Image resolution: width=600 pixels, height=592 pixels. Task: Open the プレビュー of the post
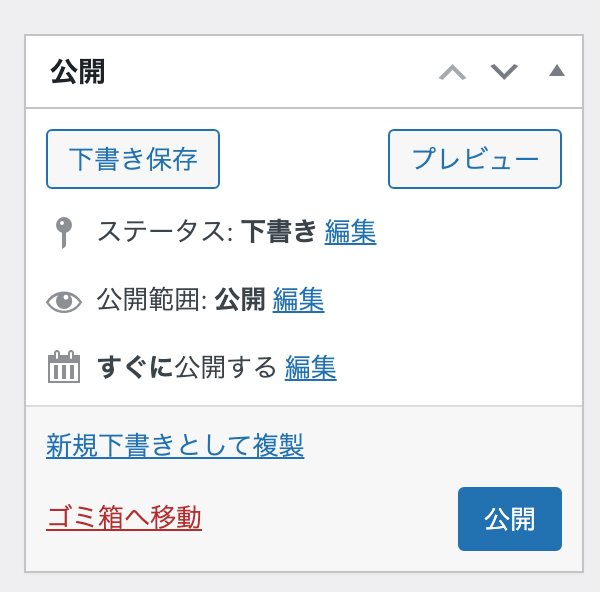pyautogui.click(x=475, y=159)
